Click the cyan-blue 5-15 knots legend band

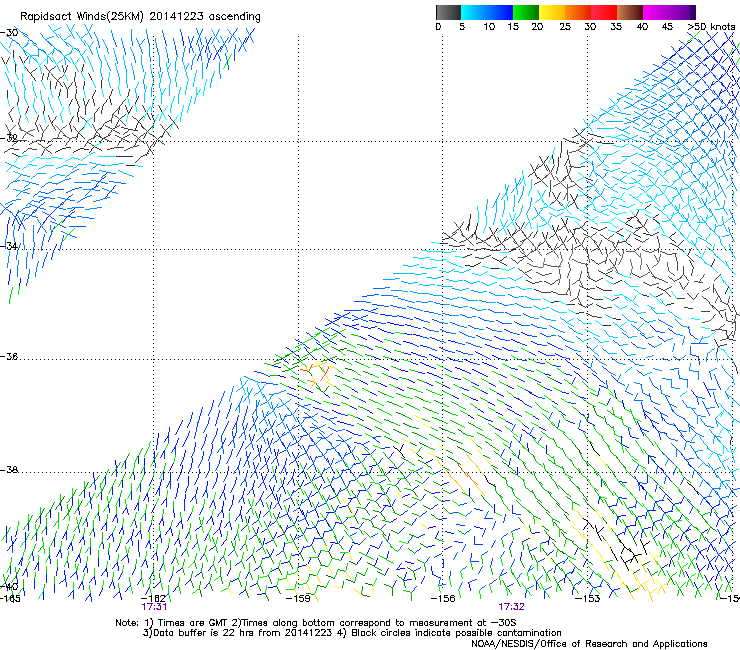coord(487,12)
